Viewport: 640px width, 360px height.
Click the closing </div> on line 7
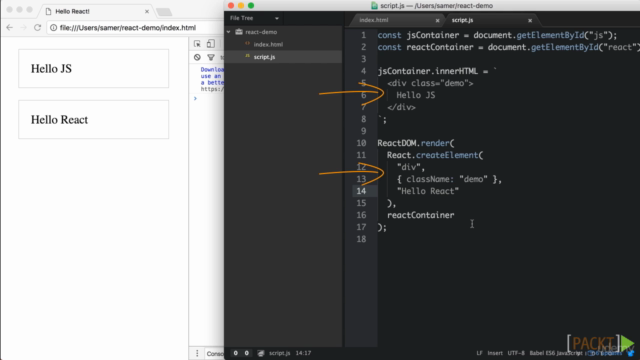pyautogui.click(x=401, y=107)
